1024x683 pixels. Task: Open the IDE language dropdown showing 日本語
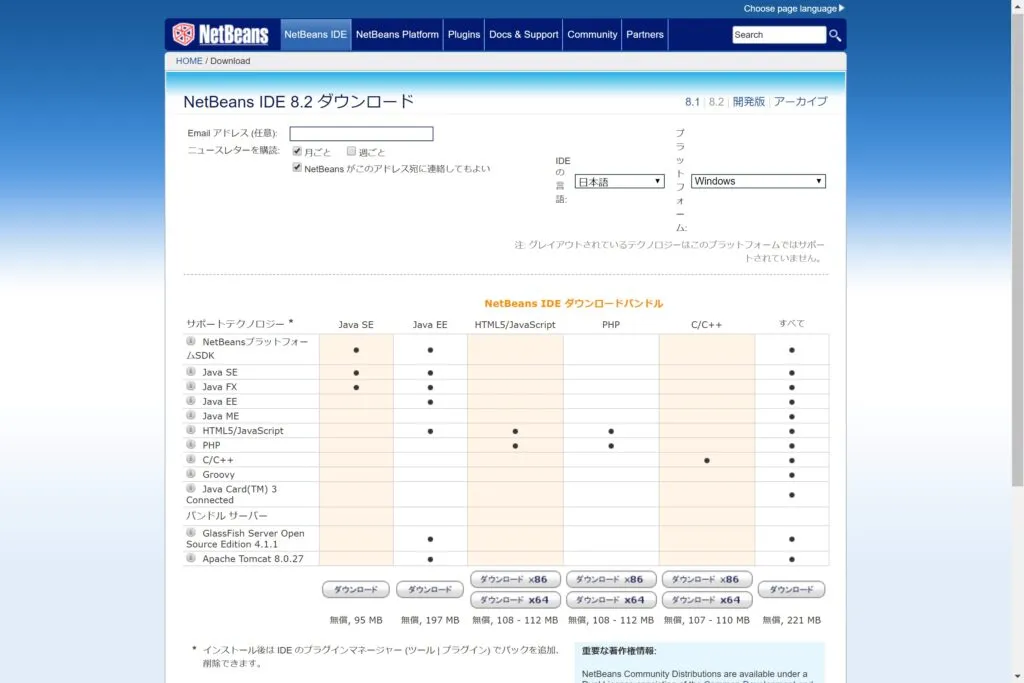coord(619,181)
